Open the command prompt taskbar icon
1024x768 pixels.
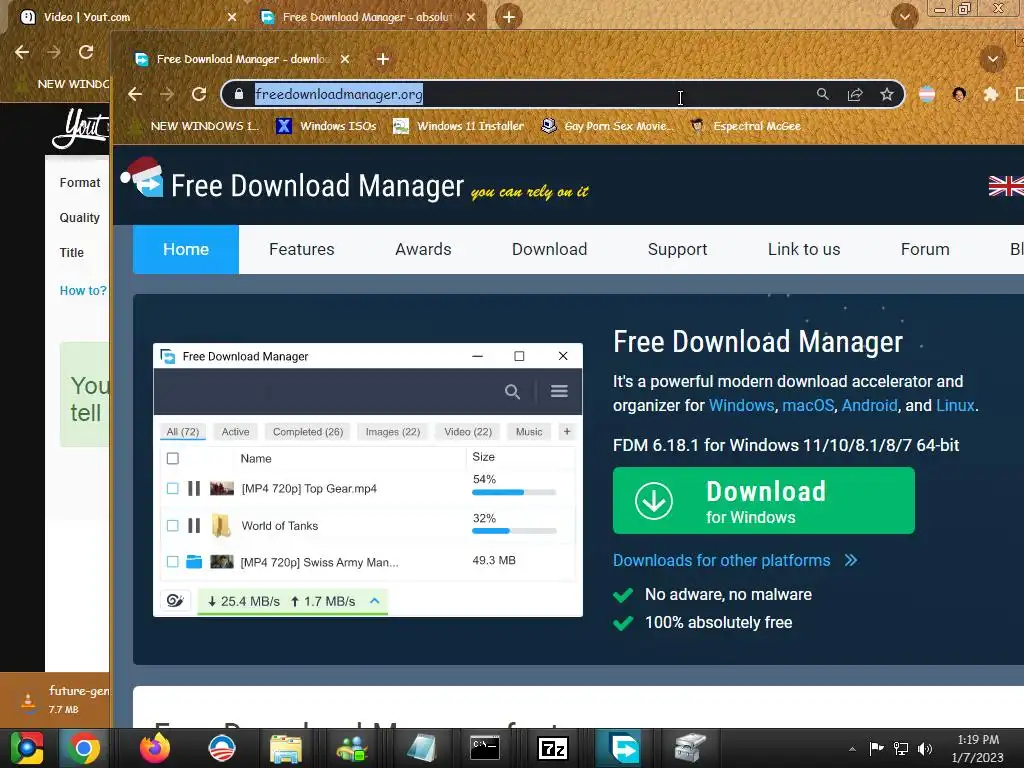click(485, 748)
